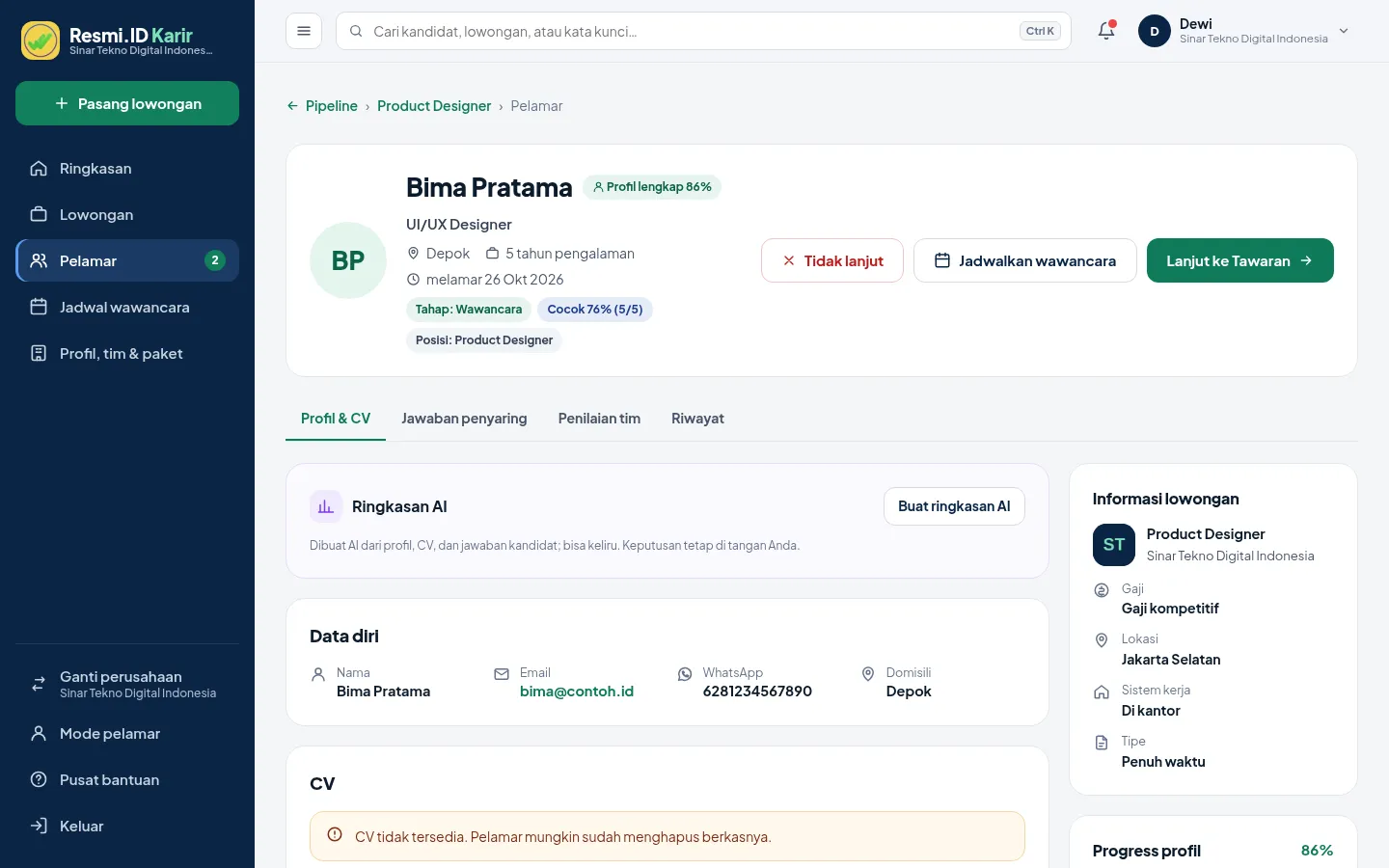
Task: Select the Riwayat tab
Action: tap(697, 419)
